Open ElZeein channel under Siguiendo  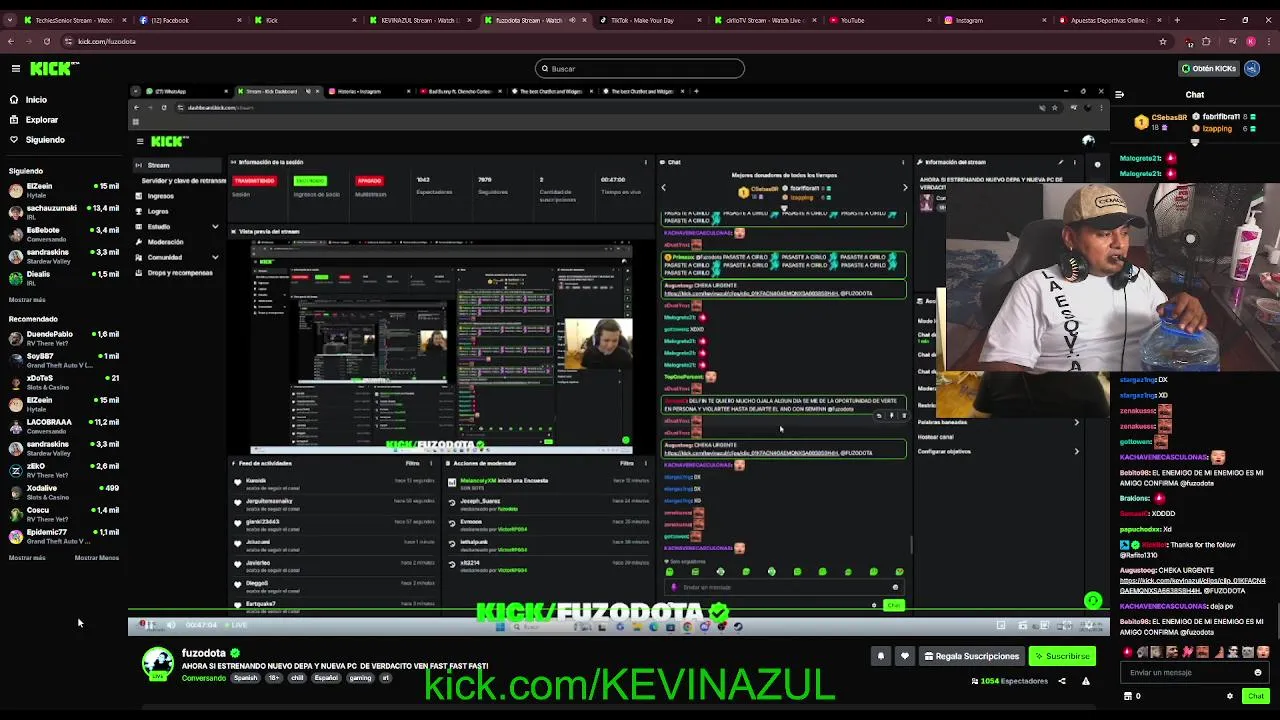point(62,190)
